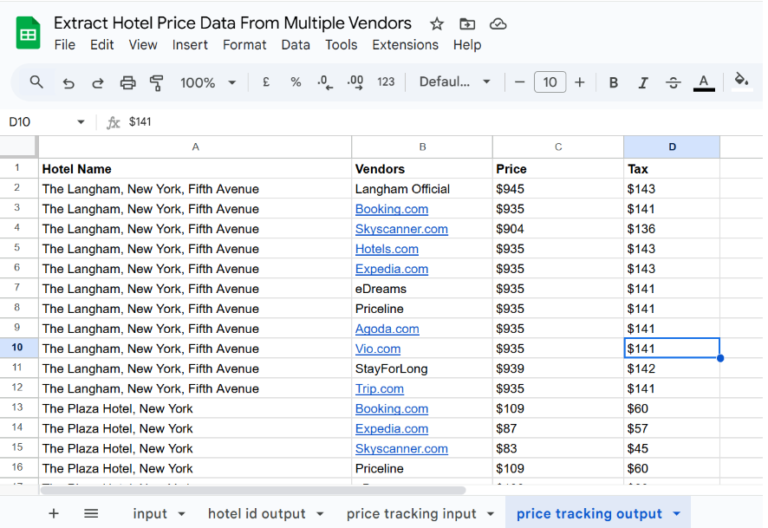Check the cloud save status icon
Image resolution: width=768 pixels, height=528 pixels.
tap(498, 24)
